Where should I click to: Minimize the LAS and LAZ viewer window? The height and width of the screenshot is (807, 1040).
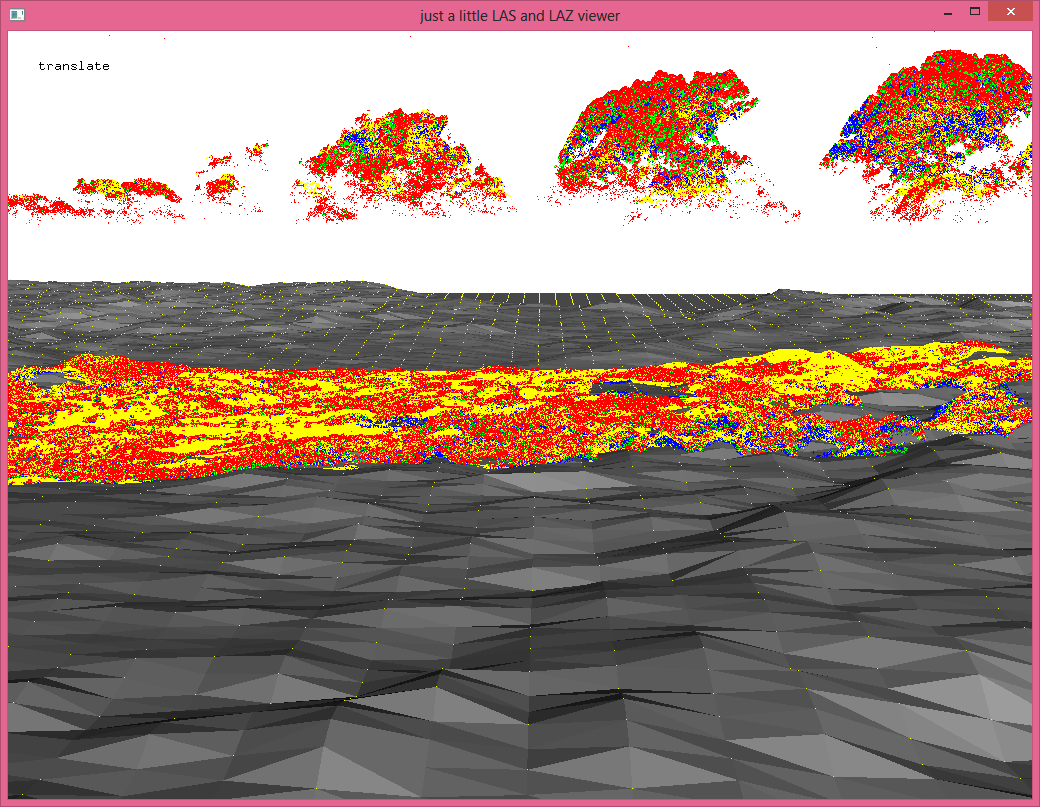pyautogui.click(x=946, y=14)
